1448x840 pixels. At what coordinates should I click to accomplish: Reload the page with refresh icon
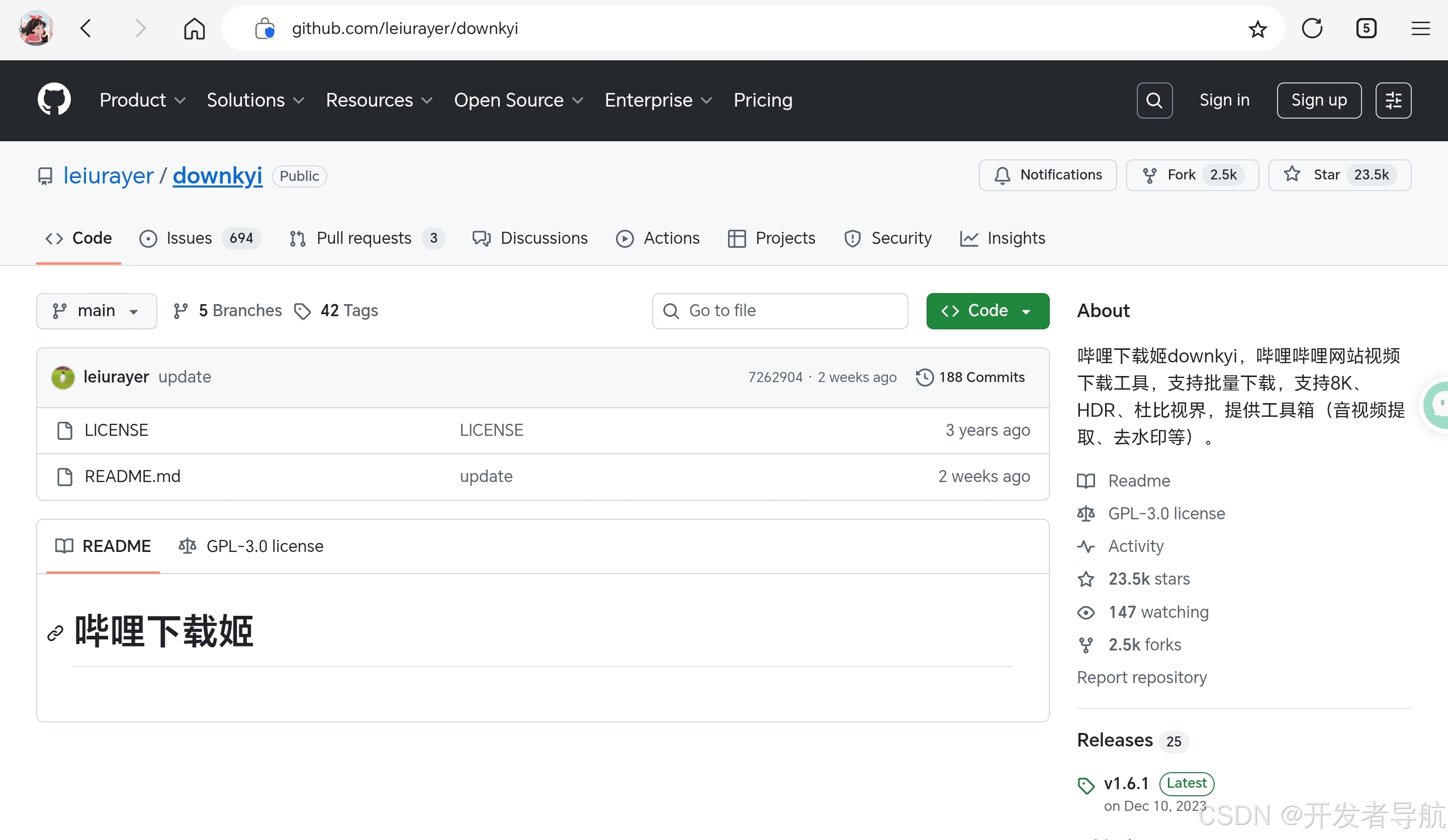1312,28
